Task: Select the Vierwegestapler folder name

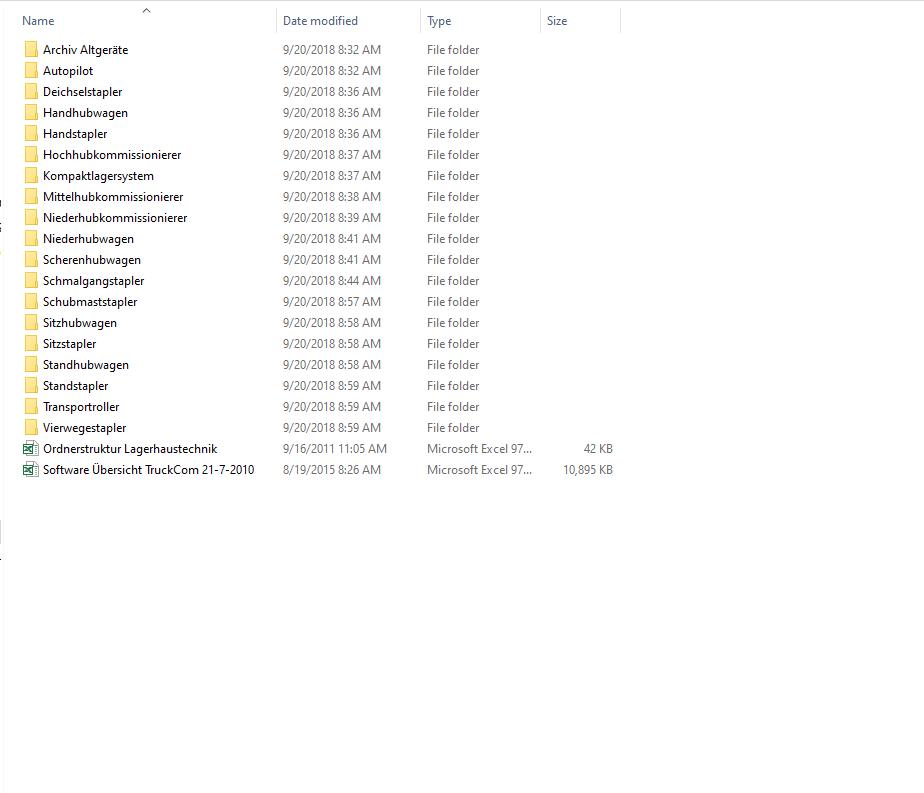Action: point(85,428)
